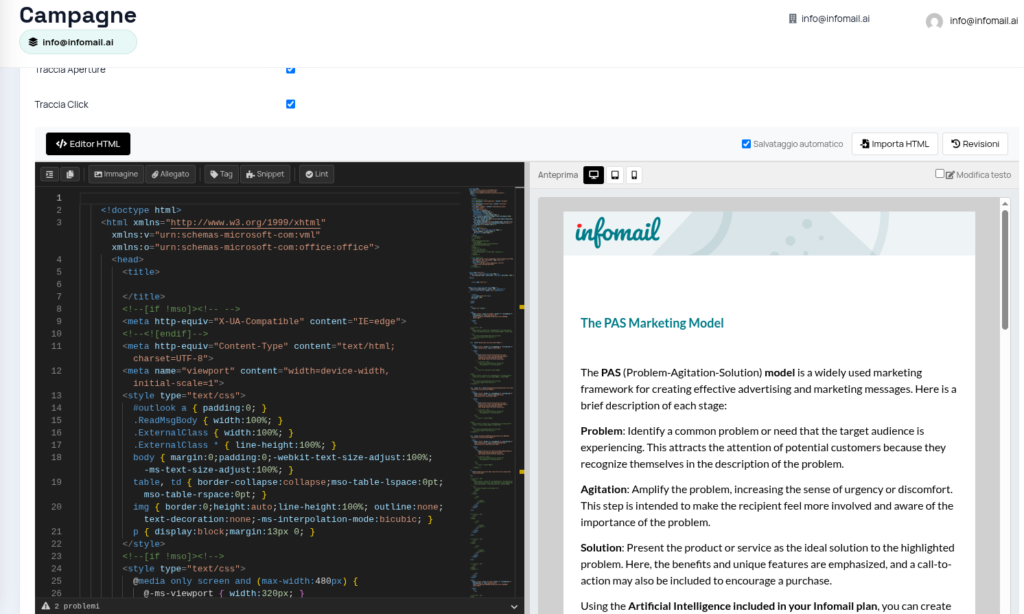
Task: Switch preview to tablet view
Action: [615, 175]
